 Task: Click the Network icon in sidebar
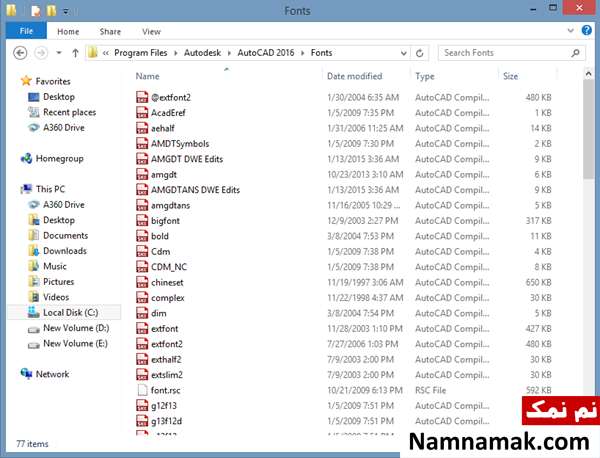(x=26, y=373)
